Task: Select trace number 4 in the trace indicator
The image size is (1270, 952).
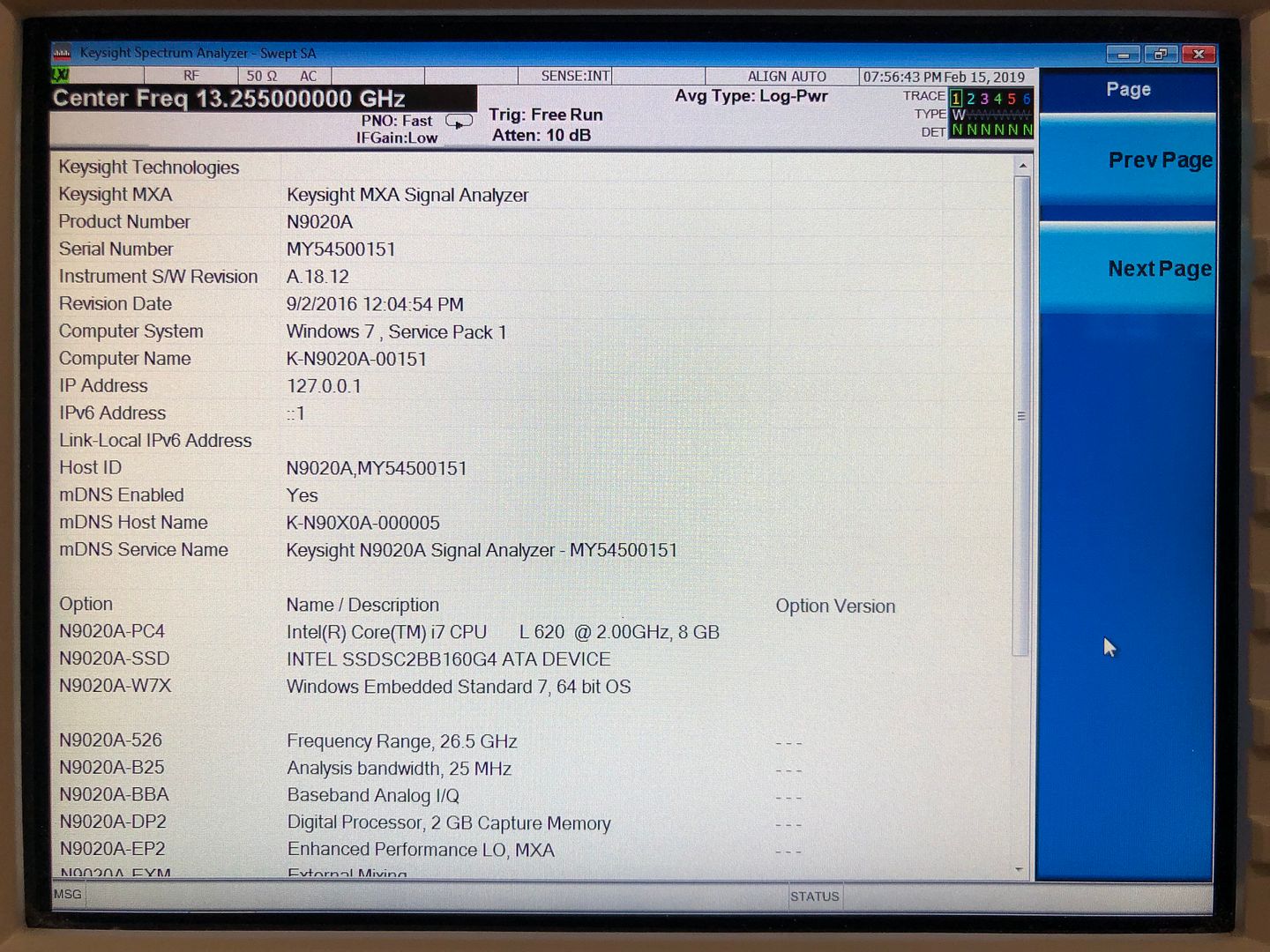Action: pos(997,99)
